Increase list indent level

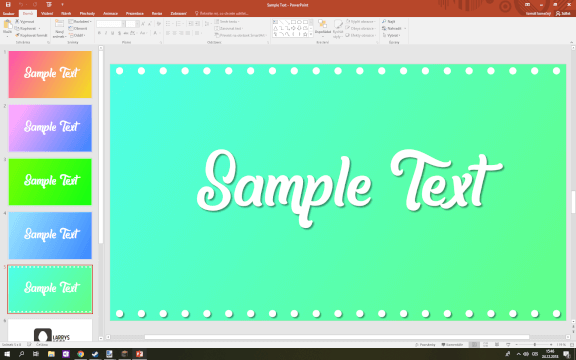pos(197,24)
